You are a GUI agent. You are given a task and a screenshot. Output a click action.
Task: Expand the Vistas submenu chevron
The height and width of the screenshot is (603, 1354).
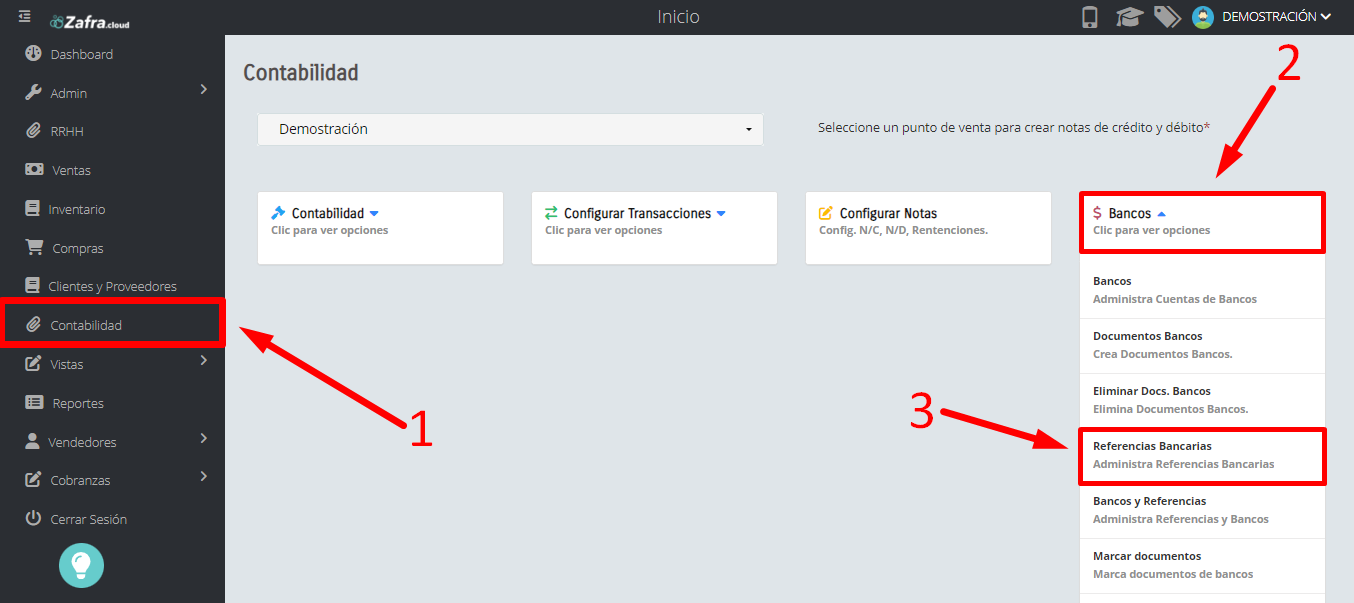[204, 361]
